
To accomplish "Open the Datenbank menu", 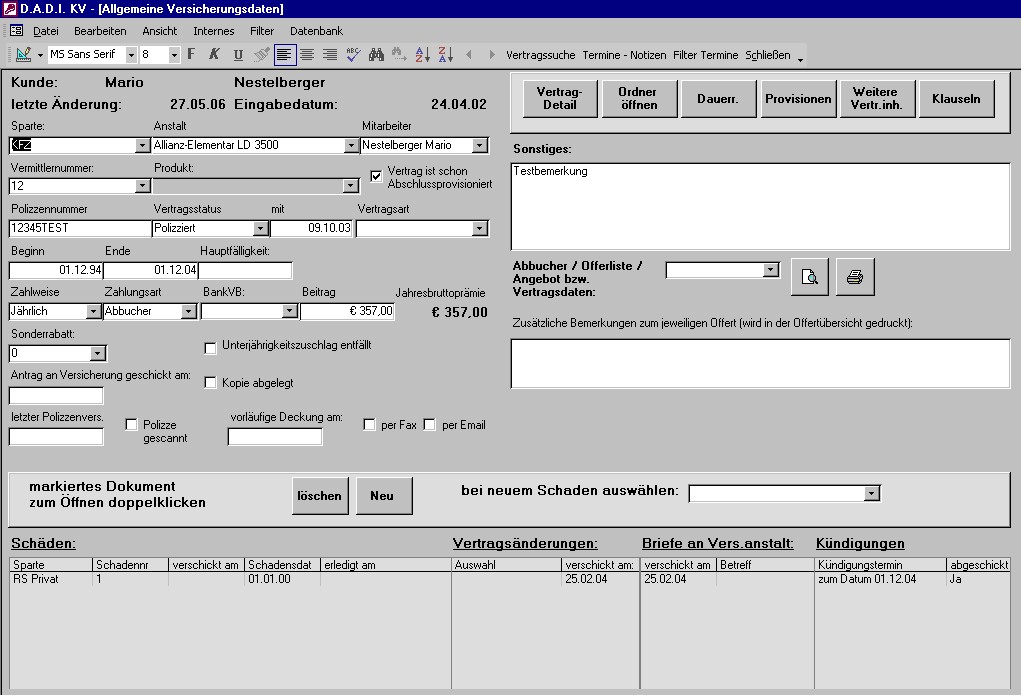I will [316, 31].
